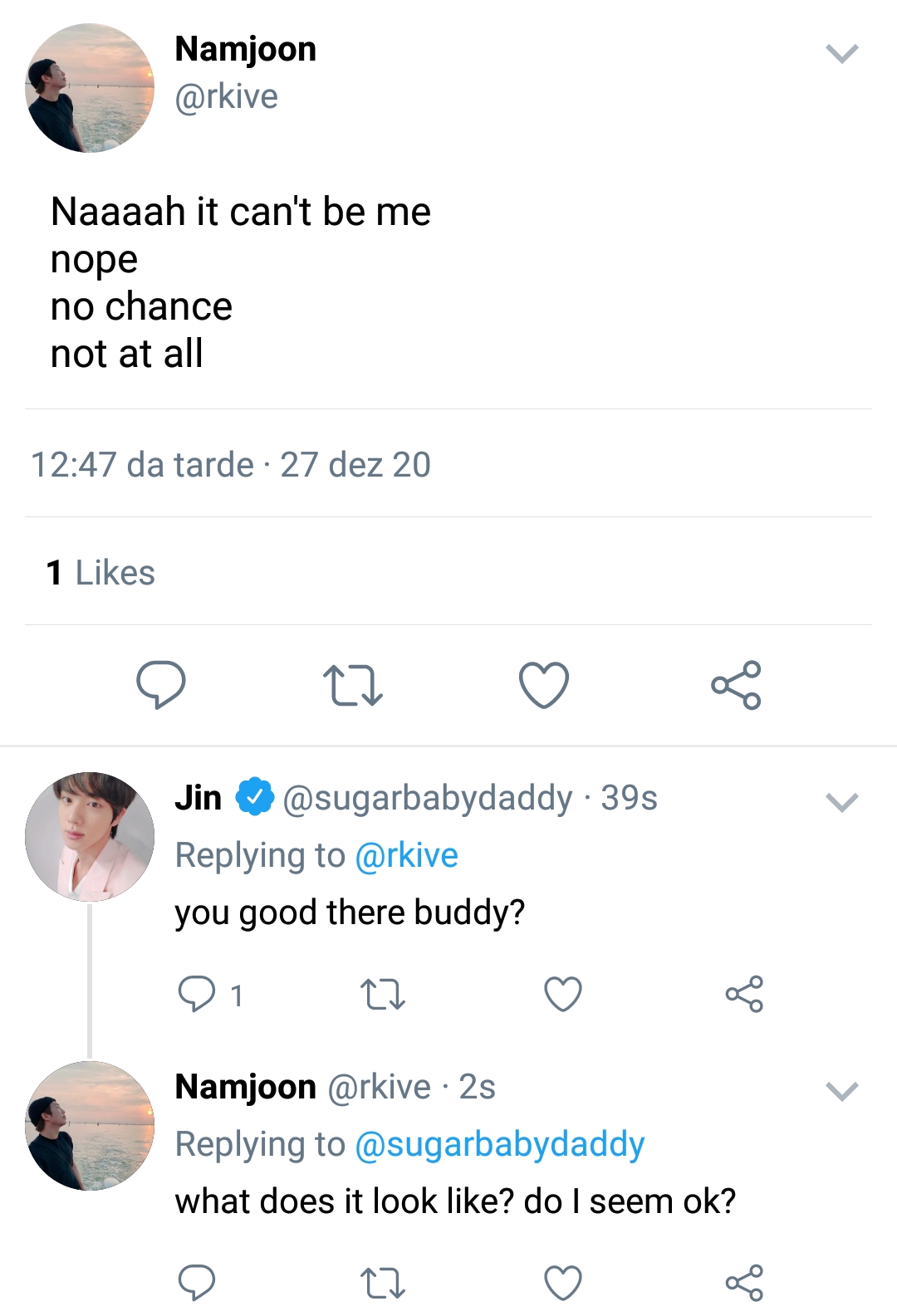Share the main tweet
This screenshot has width=897, height=1316.
coord(736,685)
